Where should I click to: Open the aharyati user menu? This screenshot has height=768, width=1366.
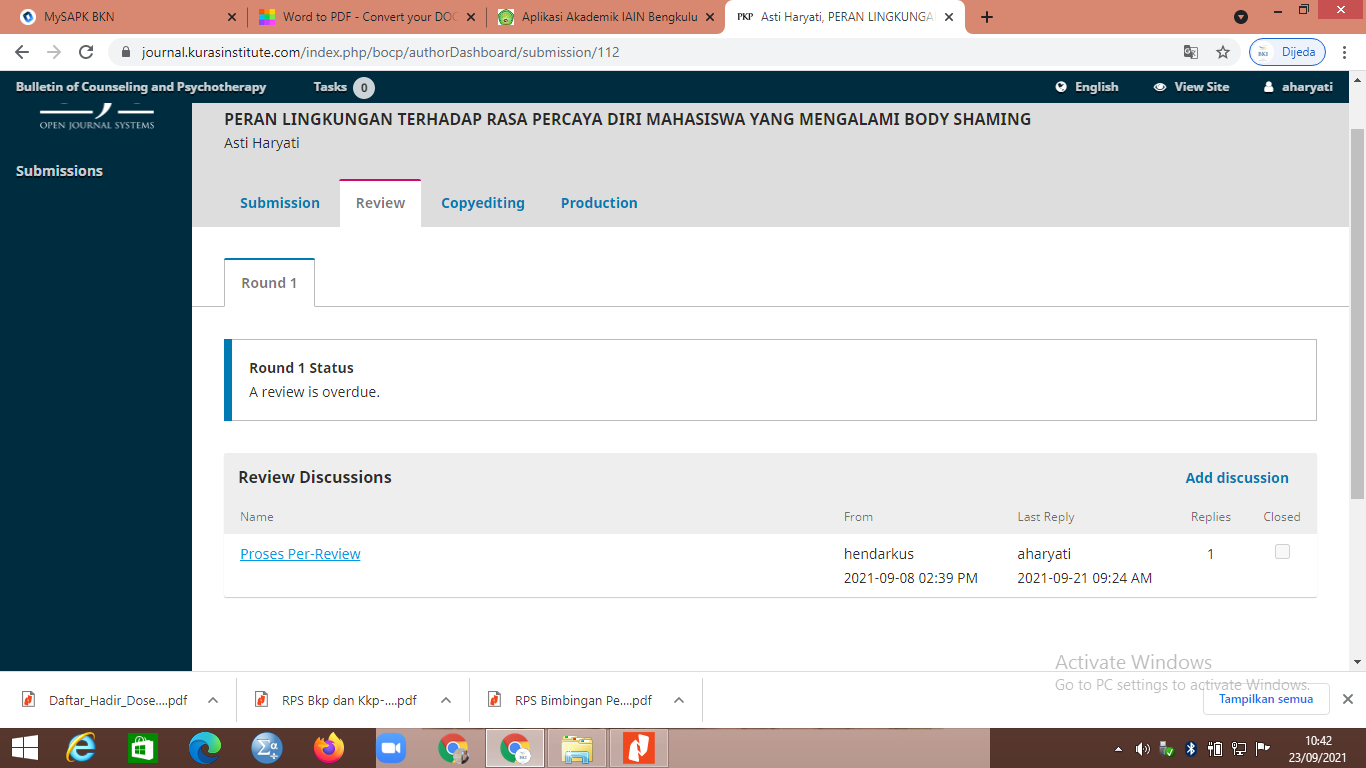[x=1298, y=87]
